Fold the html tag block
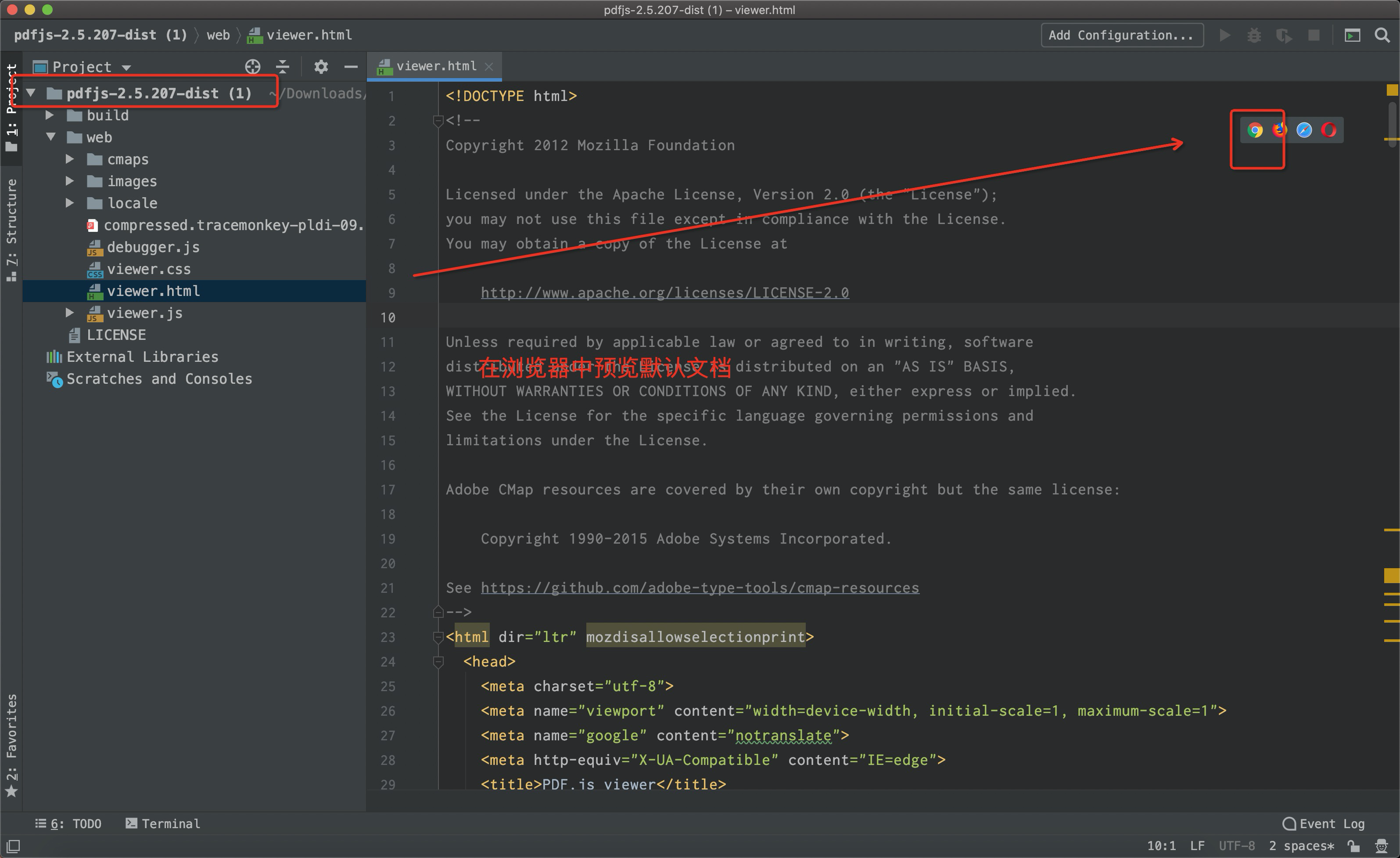 (x=438, y=637)
